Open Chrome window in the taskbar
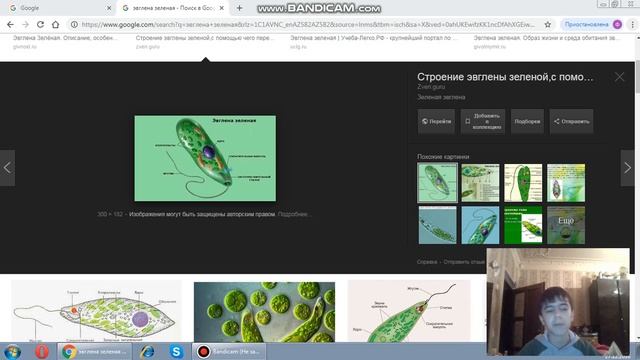 pyautogui.click(x=95, y=351)
